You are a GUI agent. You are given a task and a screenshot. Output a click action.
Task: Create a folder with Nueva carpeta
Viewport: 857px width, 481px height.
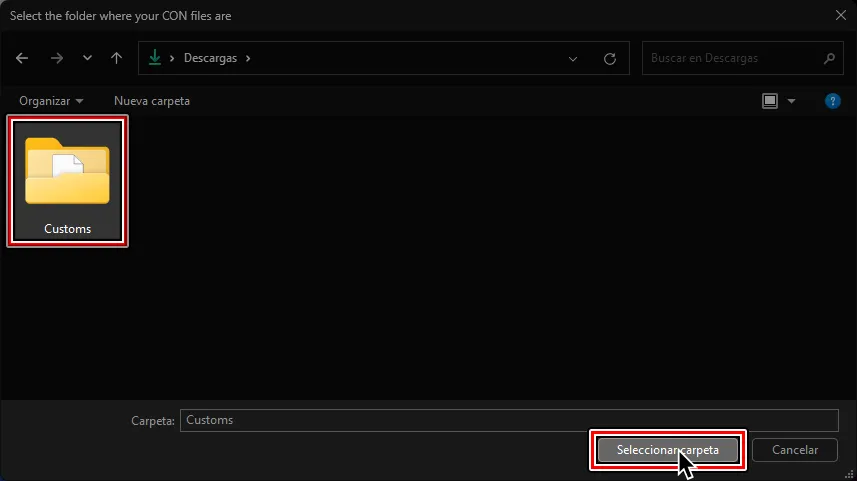coord(152,101)
